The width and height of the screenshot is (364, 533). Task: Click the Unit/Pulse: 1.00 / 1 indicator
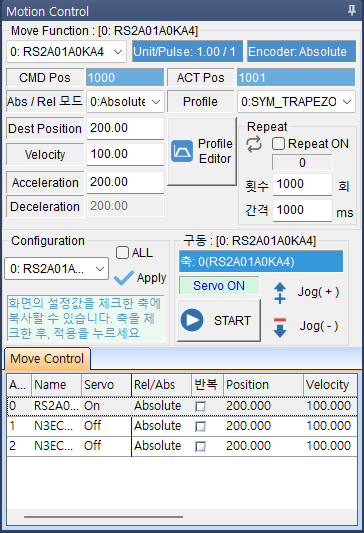187,51
